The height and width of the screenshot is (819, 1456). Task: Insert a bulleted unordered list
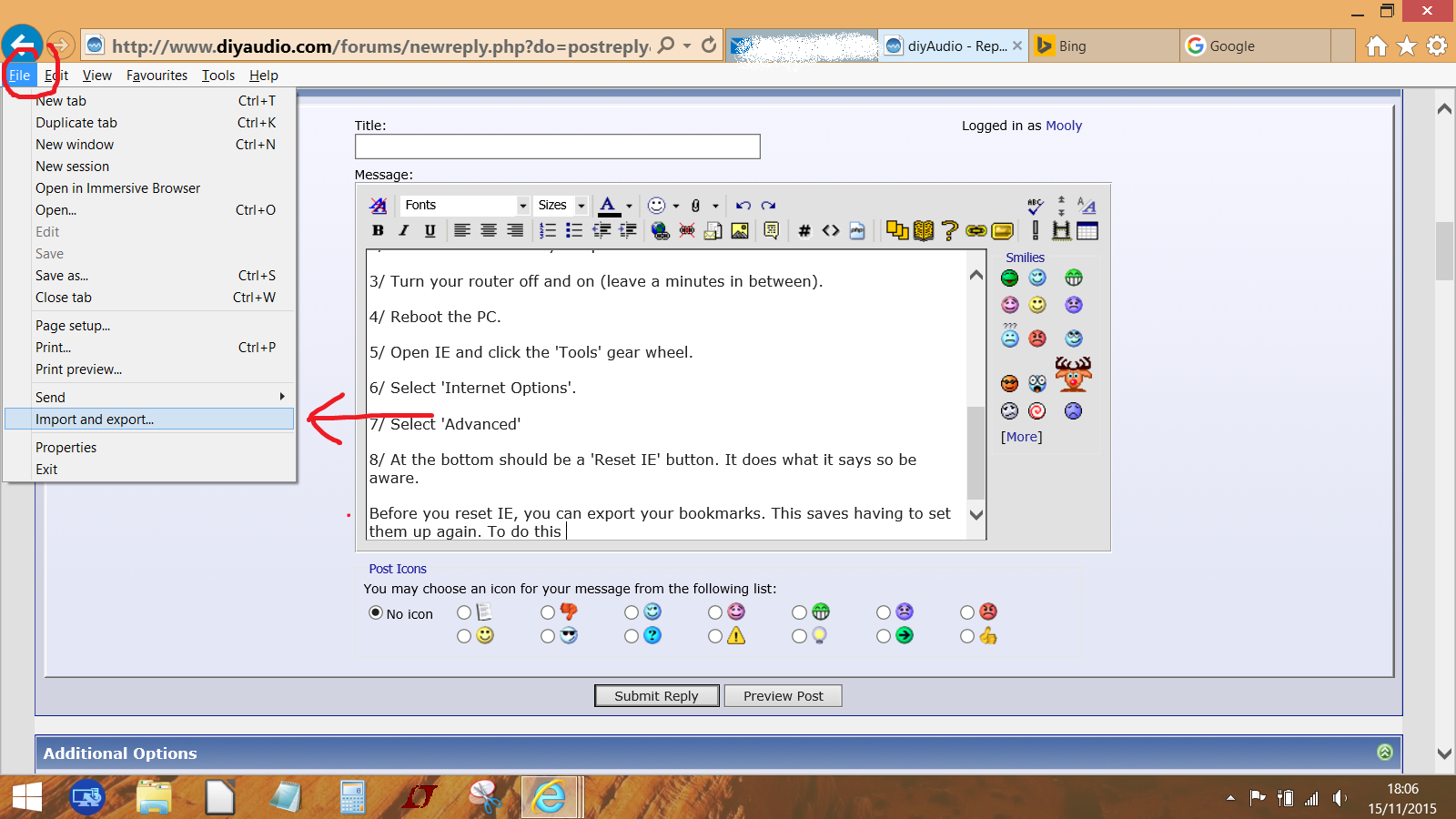click(x=574, y=231)
